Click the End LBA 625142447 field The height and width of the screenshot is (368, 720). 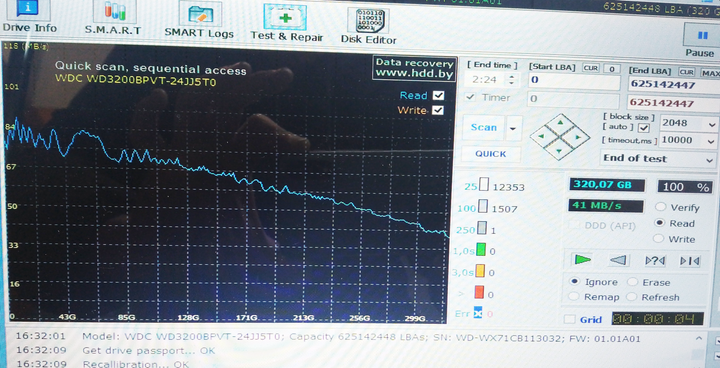[x=673, y=85]
